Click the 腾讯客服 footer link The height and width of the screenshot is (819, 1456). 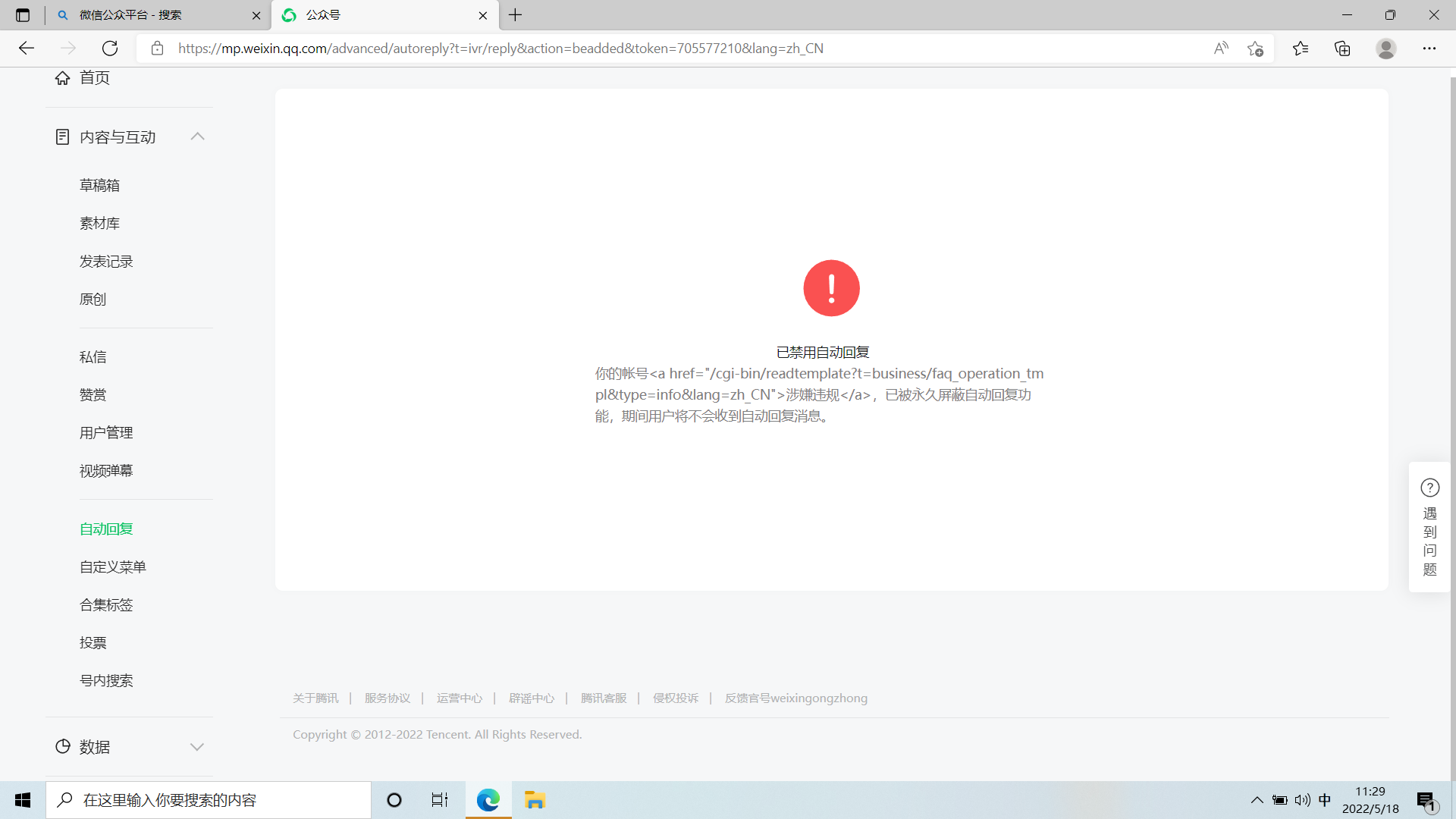pyautogui.click(x=604, y=698)
